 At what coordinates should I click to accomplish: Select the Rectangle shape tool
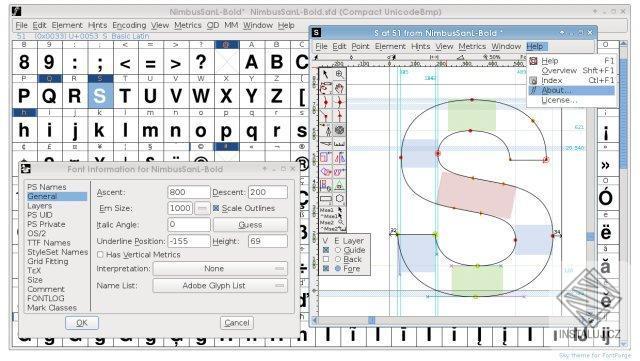tap(326, 199)
